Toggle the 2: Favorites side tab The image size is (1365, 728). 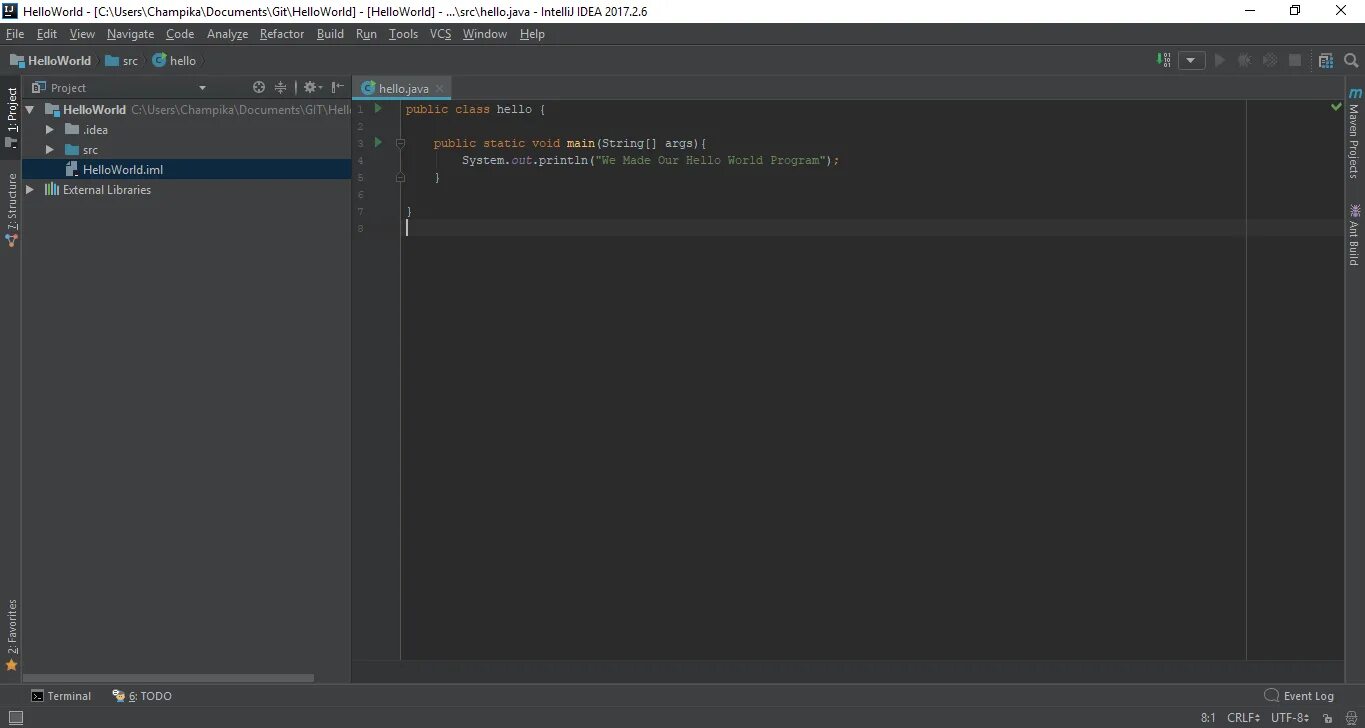click(11, 635)
